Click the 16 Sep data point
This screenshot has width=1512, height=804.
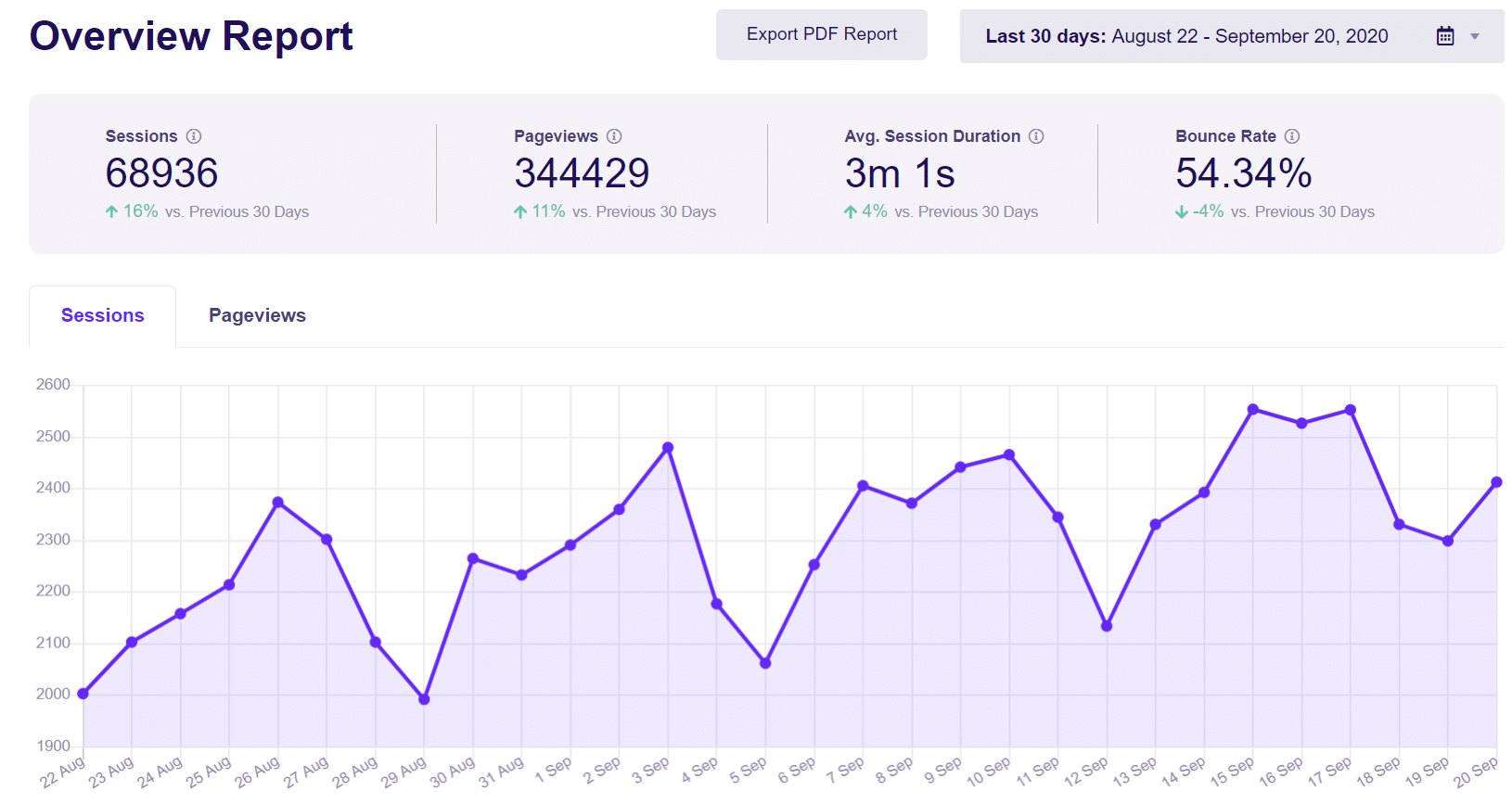click(1301, 423)
